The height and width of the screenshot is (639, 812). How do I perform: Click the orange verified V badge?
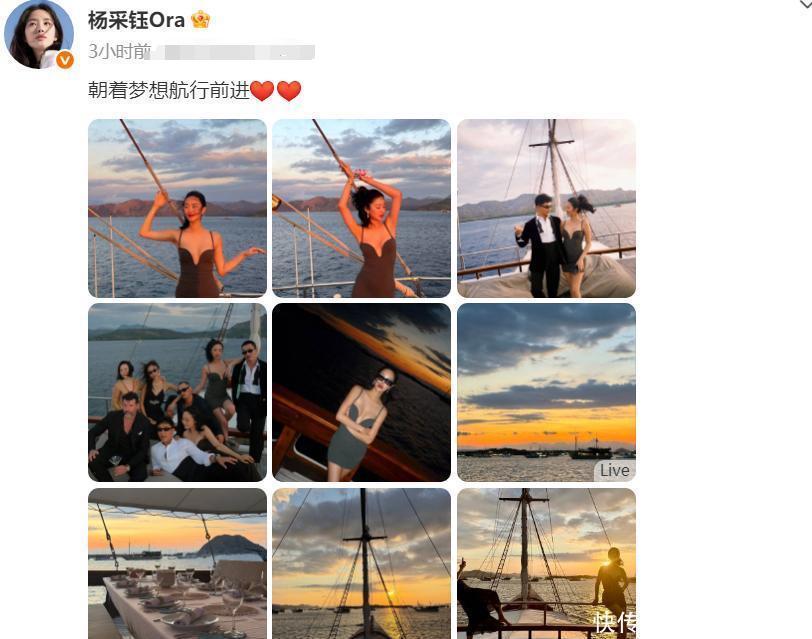pyautogui.click(x=65, y=60)
